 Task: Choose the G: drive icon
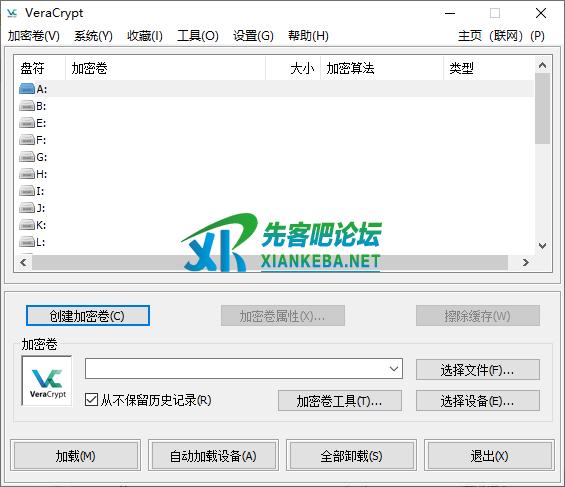click(x=27, y=157)
